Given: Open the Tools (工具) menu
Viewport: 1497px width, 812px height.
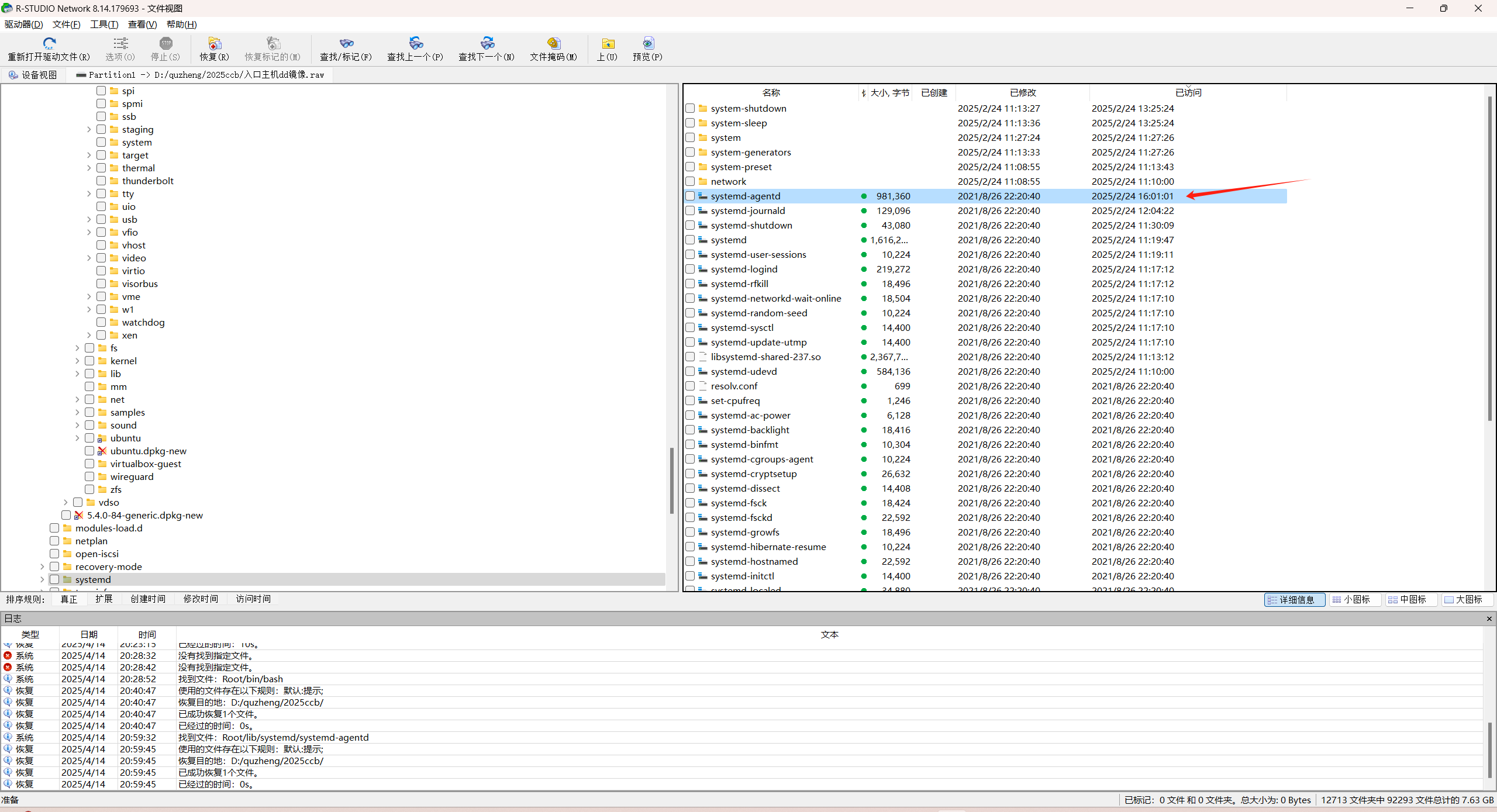Looking at the screenshot, I should coord(104,24).
